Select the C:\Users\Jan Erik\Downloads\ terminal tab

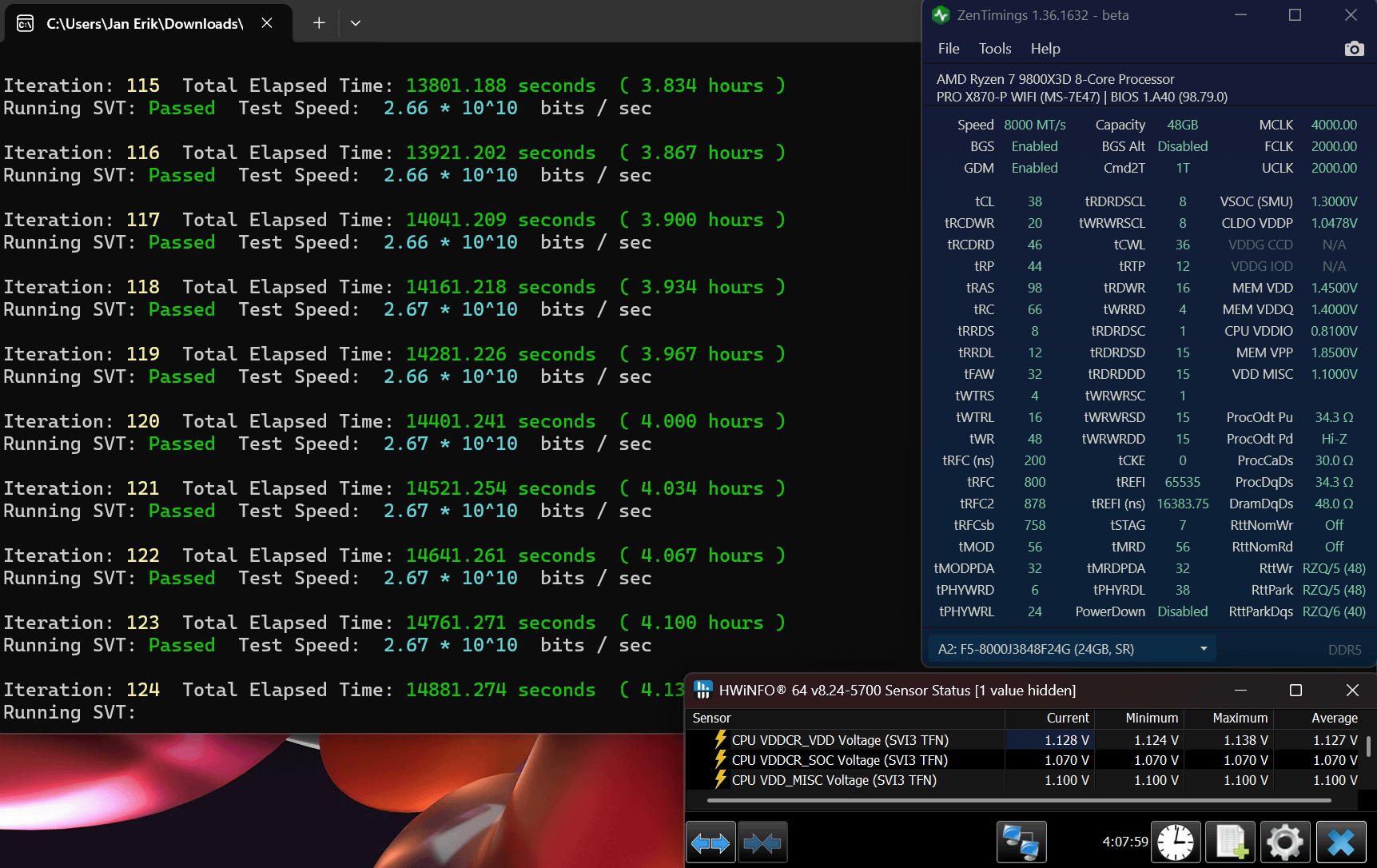(149, 23)
